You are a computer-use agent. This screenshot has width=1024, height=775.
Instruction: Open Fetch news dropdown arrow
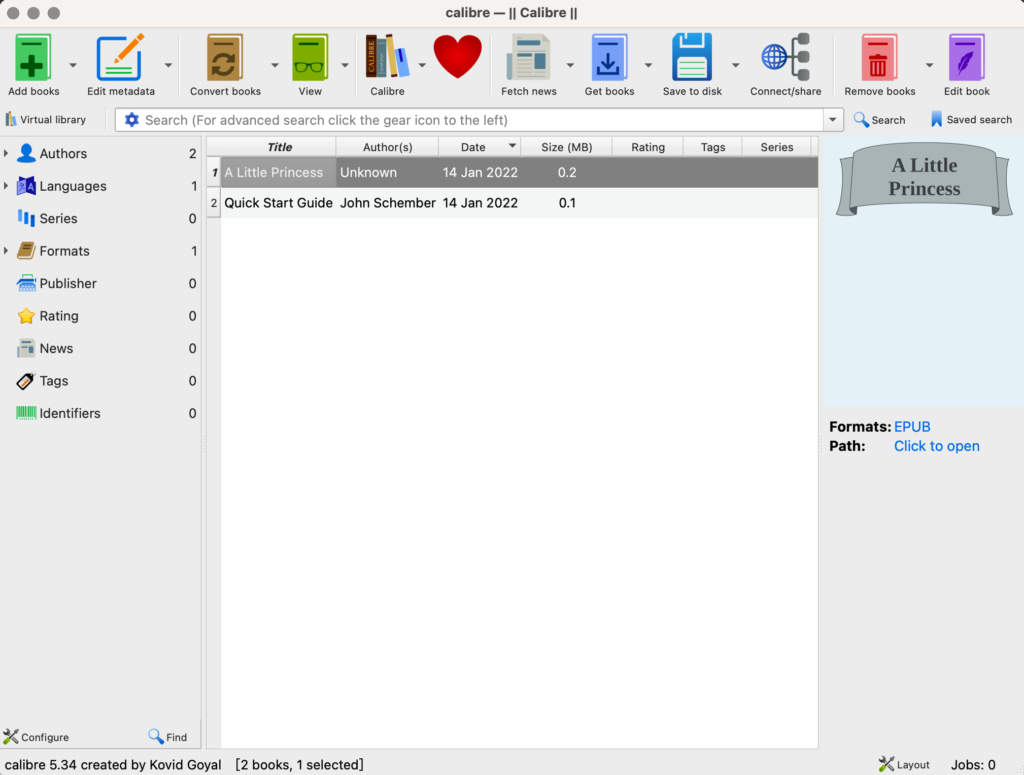[x=570, y=65]
